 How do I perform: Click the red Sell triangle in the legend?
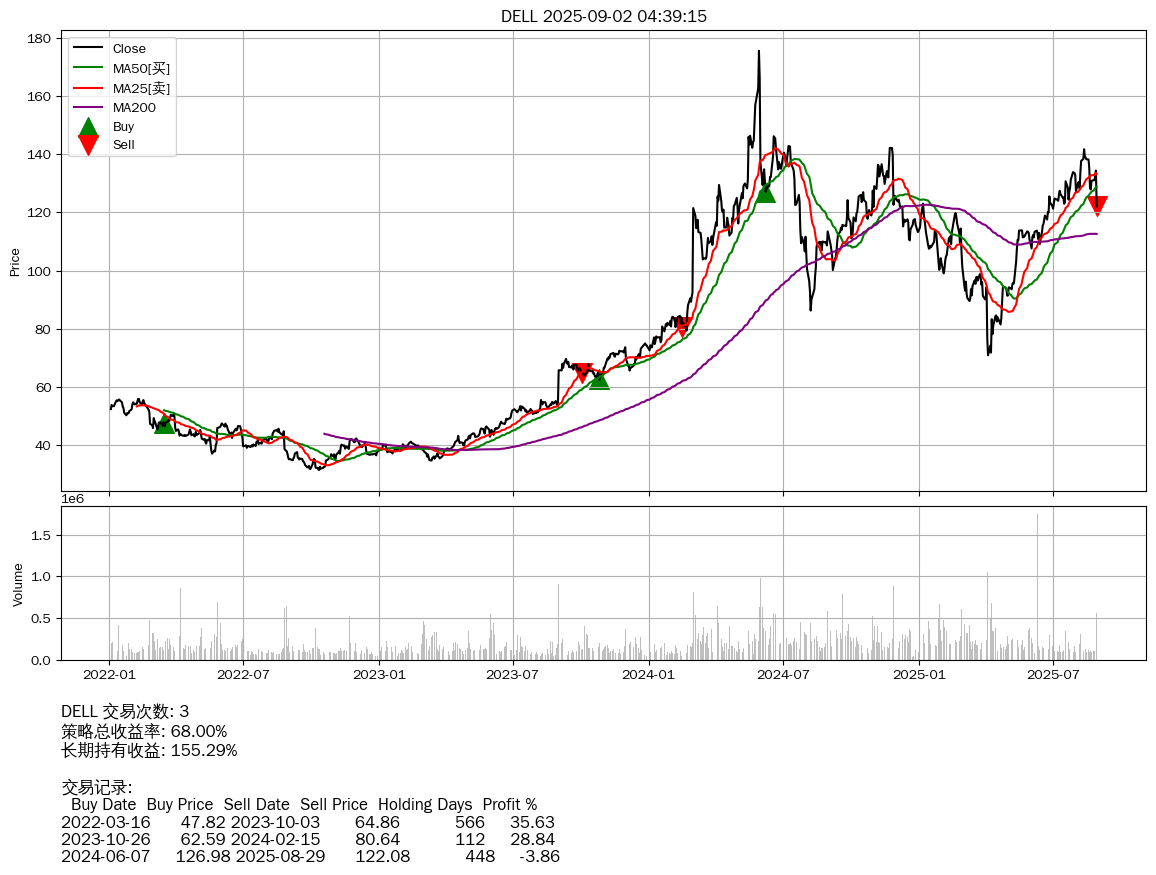[88, 145]
